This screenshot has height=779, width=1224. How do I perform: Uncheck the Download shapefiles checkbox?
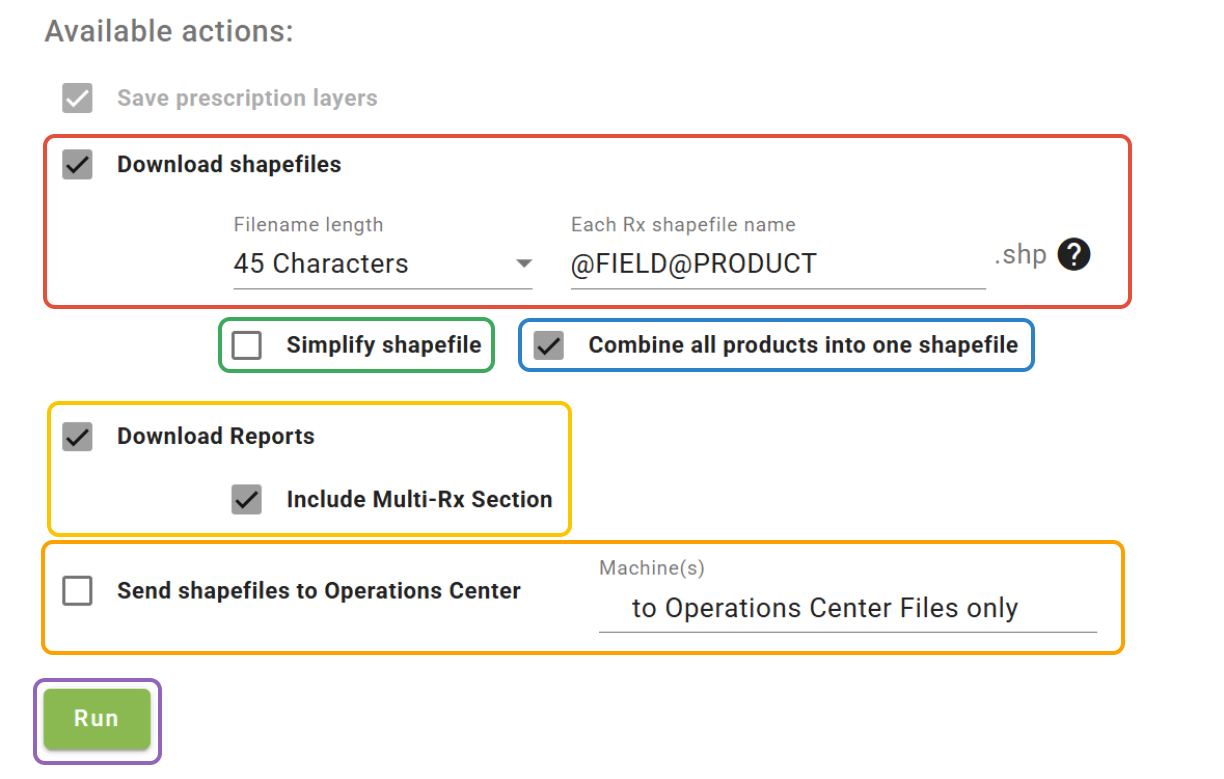78,165
